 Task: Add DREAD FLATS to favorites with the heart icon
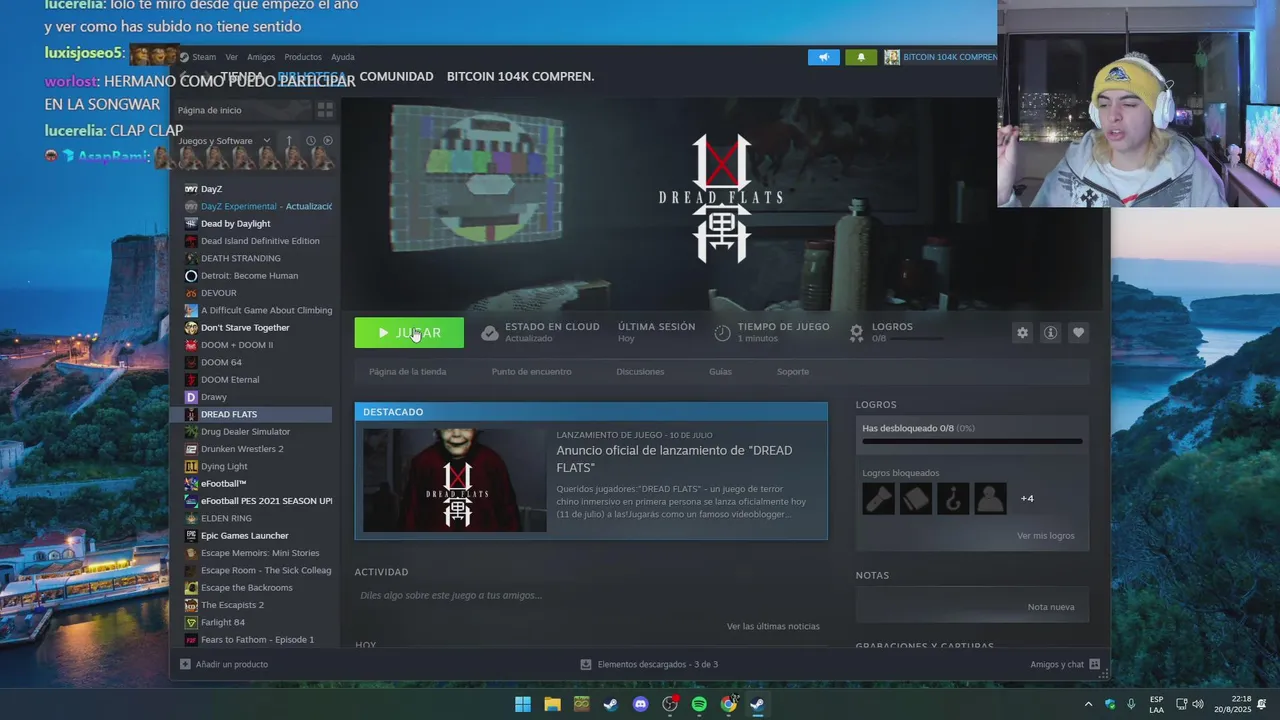1078,333
